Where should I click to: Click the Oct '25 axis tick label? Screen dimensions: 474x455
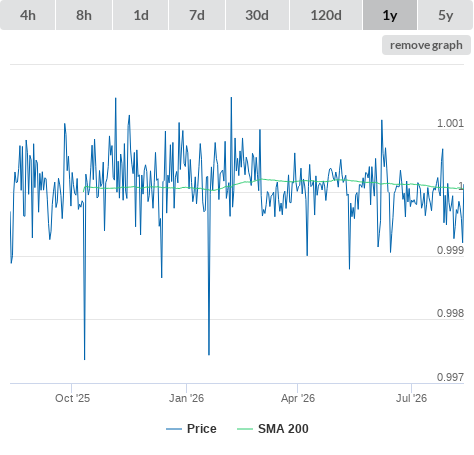(x=72, y=398)
